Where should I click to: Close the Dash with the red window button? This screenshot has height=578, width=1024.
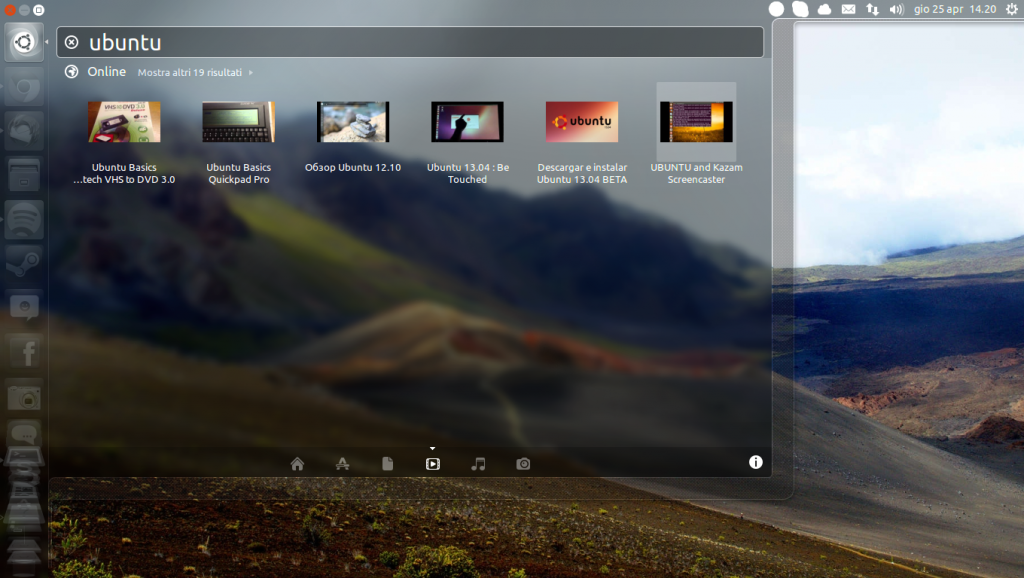coord(10,10)
